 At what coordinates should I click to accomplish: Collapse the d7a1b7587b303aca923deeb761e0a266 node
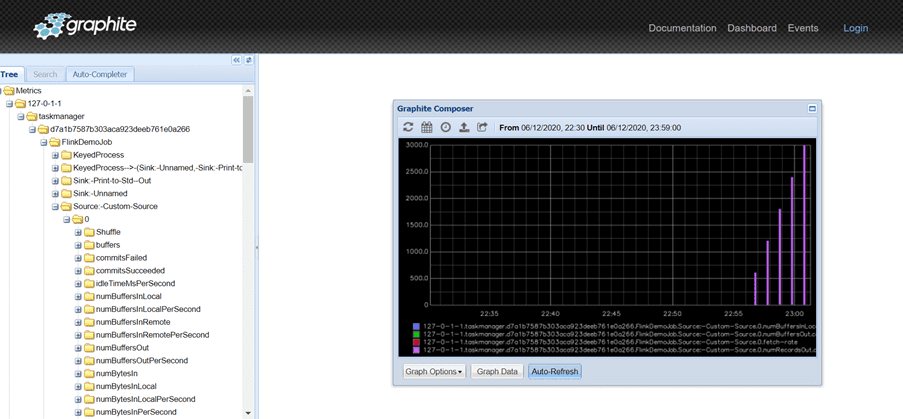coord(32,129)
